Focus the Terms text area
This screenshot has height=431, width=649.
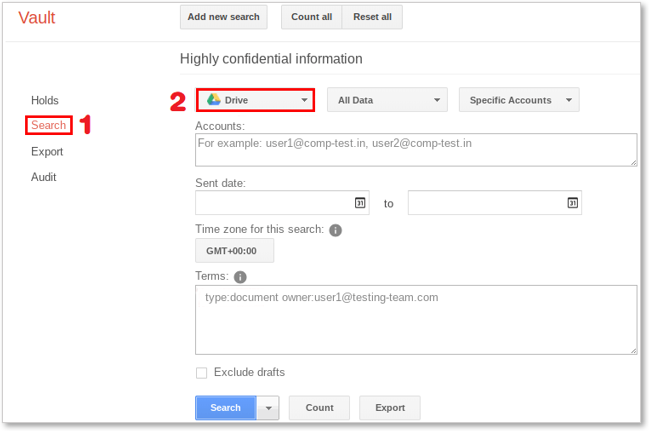(x=416, y=320)
